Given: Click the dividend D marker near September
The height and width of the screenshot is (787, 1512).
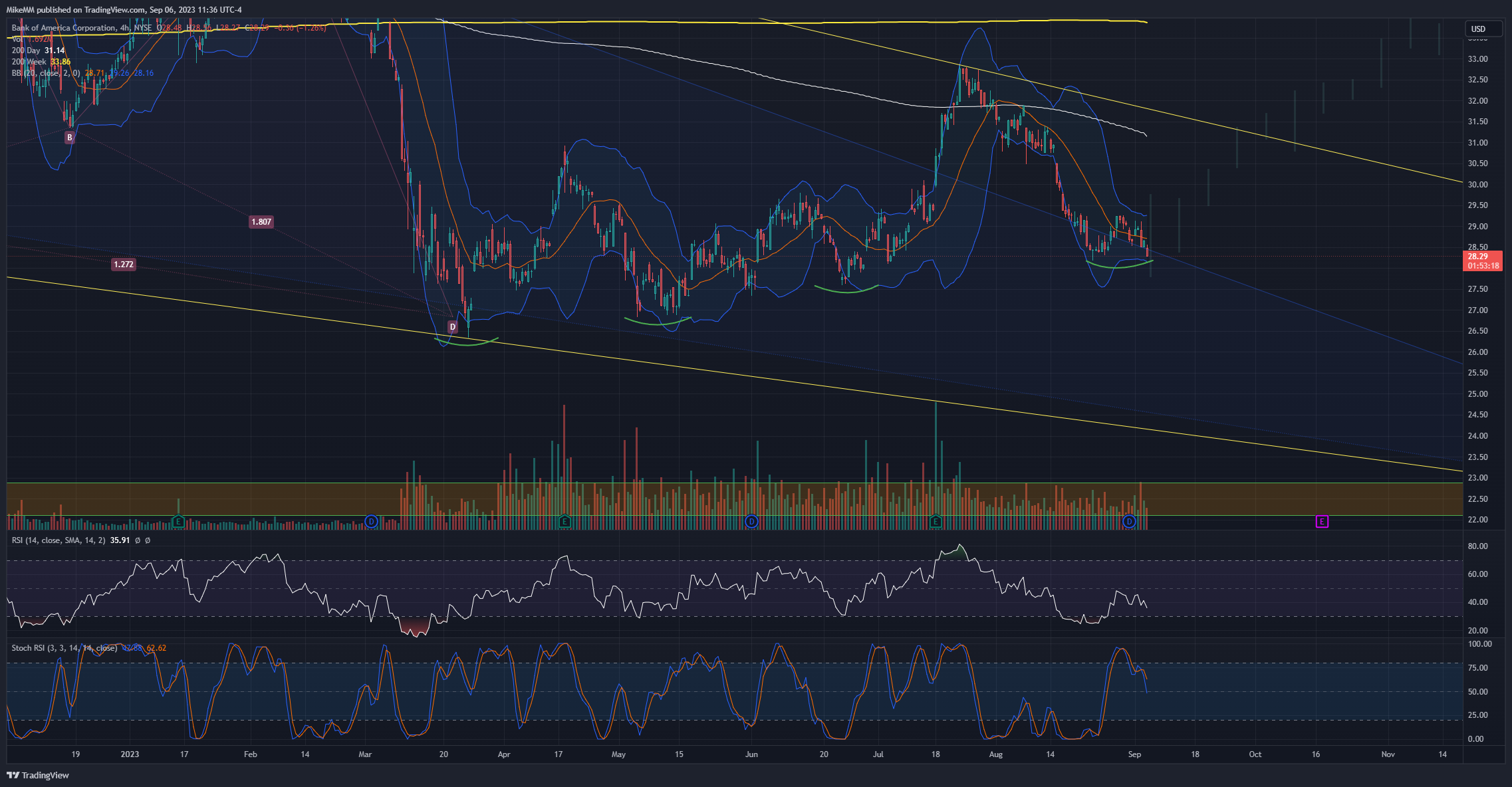Looking at the screenshot, I should pos(1129,522).
